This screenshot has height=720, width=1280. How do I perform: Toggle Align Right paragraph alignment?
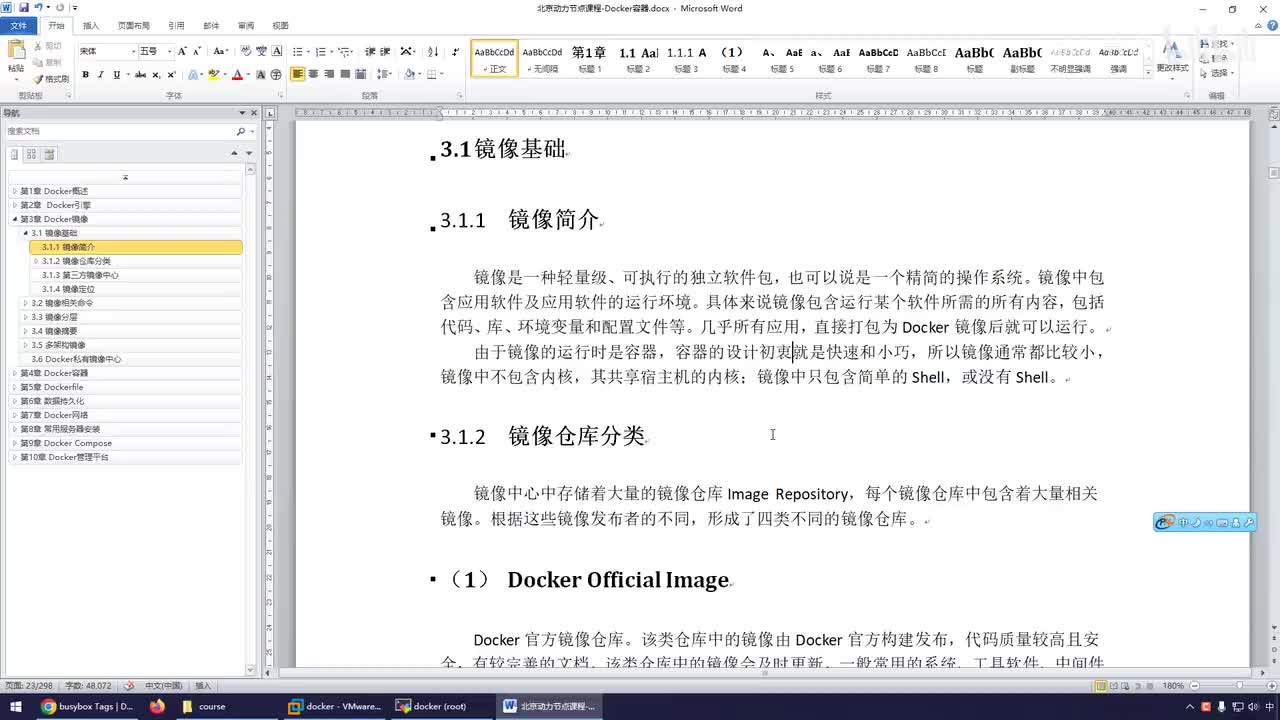tap(329, 74)
